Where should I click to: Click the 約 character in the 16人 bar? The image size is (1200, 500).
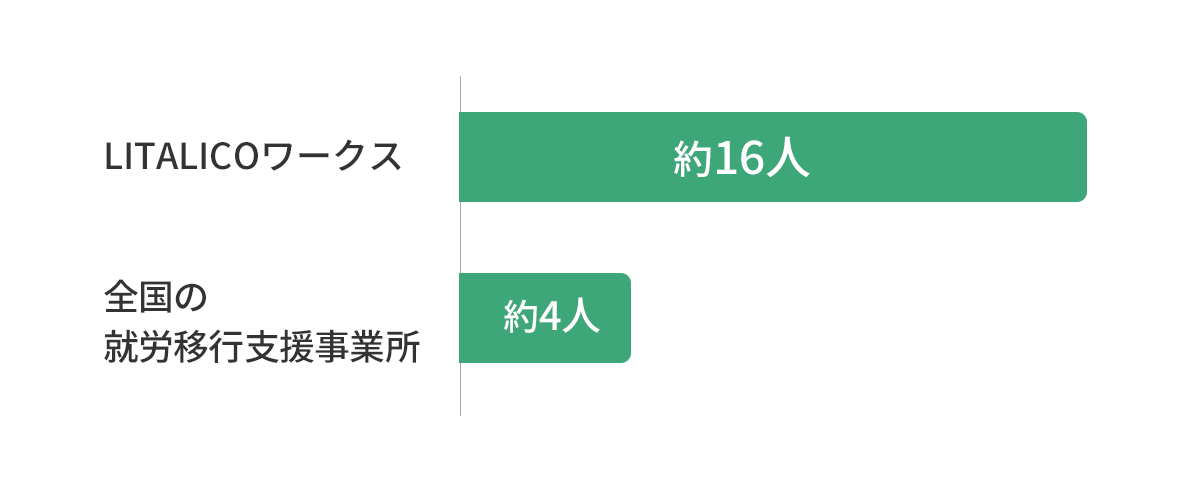[692, 158]
